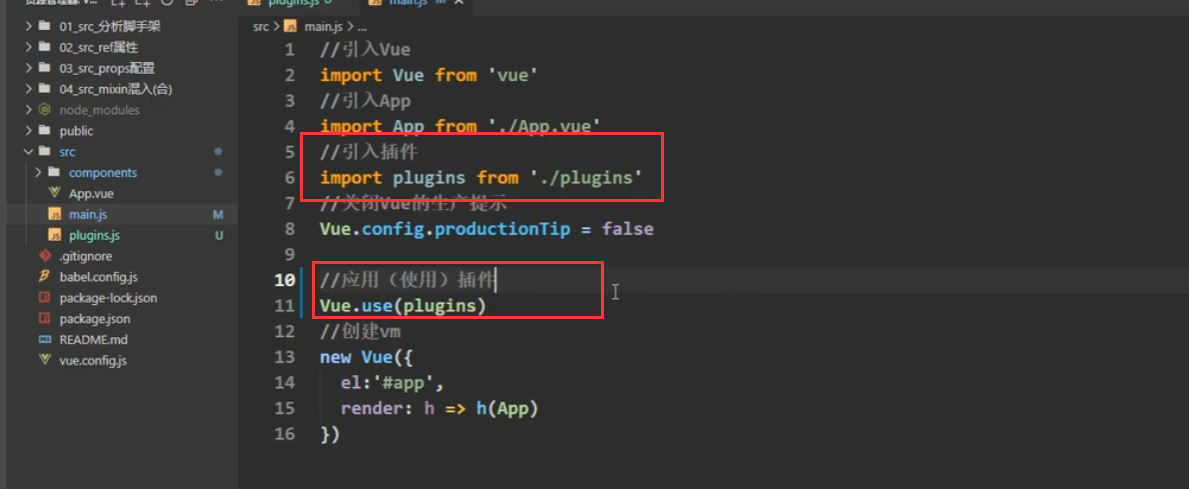
Task: Click the M status badge on main.js
Action: point(218,215)
